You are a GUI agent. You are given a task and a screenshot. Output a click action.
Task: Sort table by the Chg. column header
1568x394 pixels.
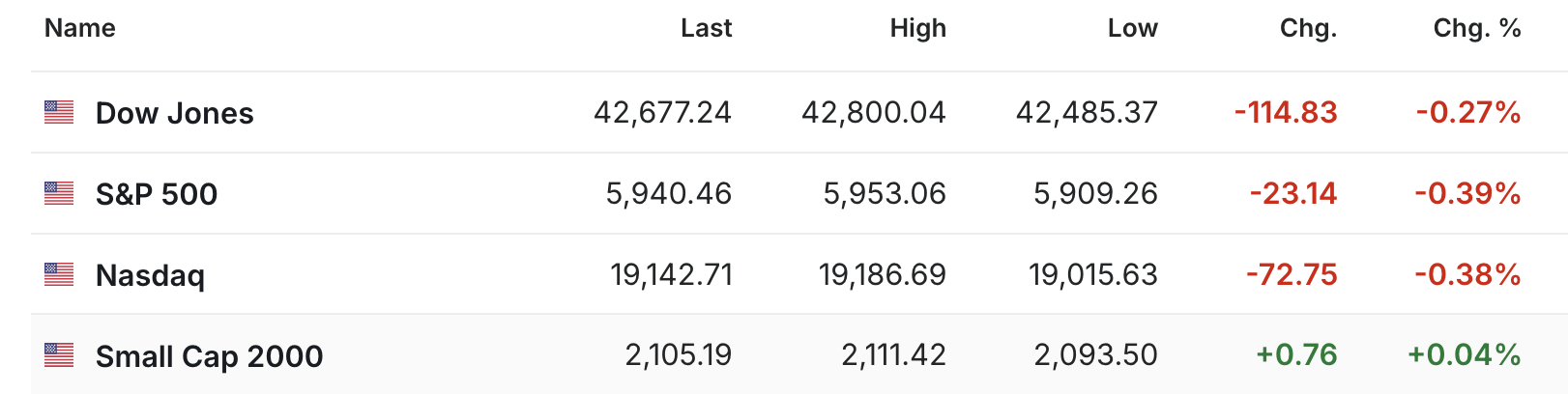[1308, 29]
